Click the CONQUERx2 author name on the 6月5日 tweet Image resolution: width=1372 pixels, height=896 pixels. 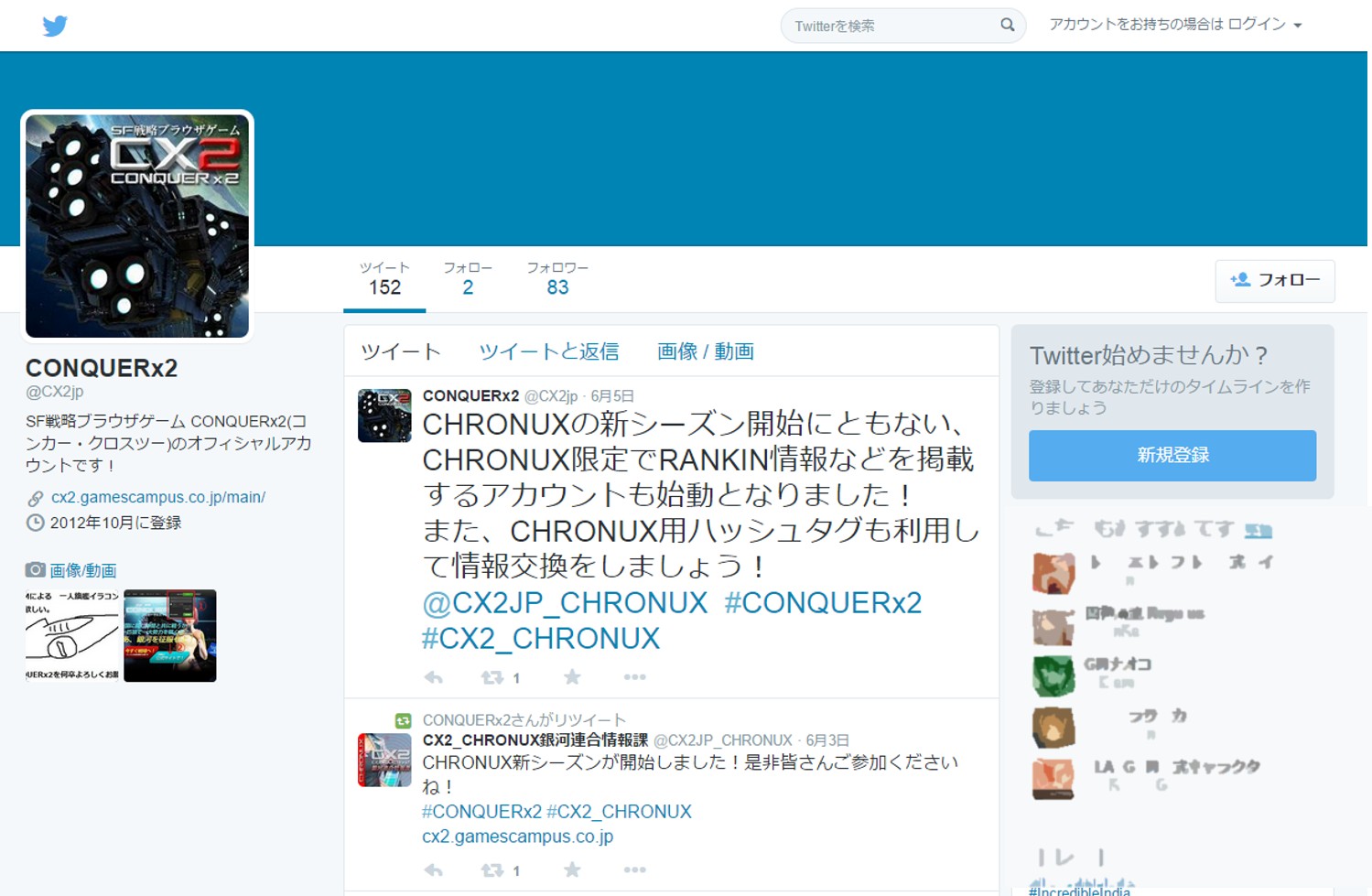click(x=470, y=396)
